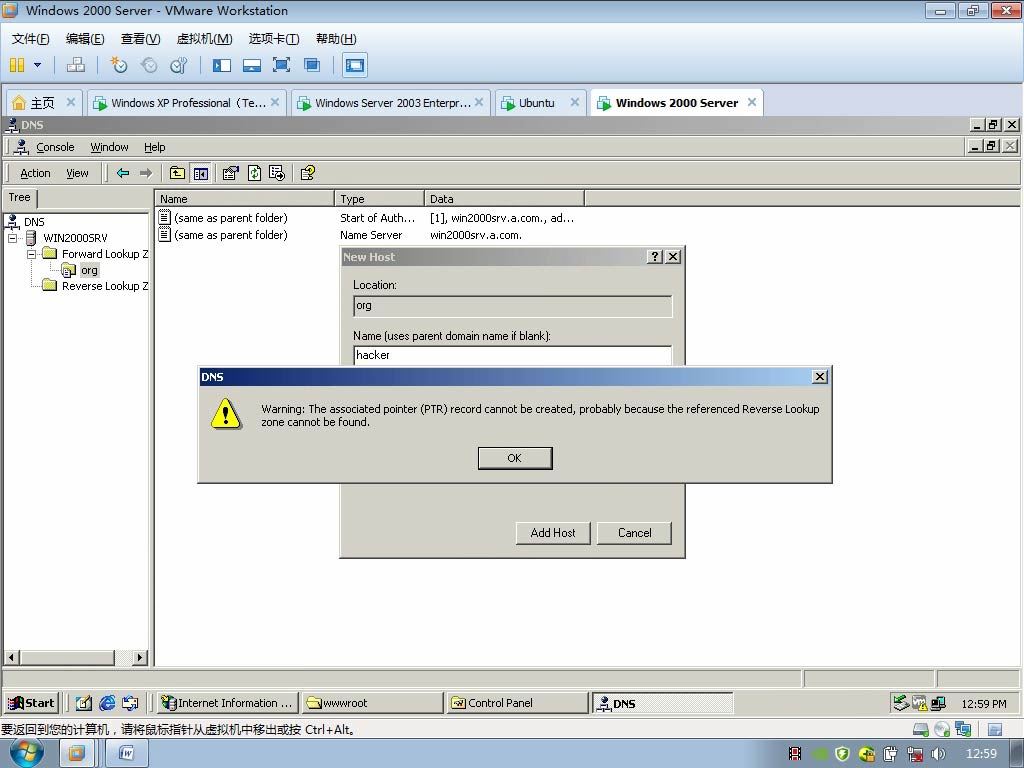Click the Type column header
Image resolution: width=1024 pixels, height=768 pixels.
(x=379, y=199)
